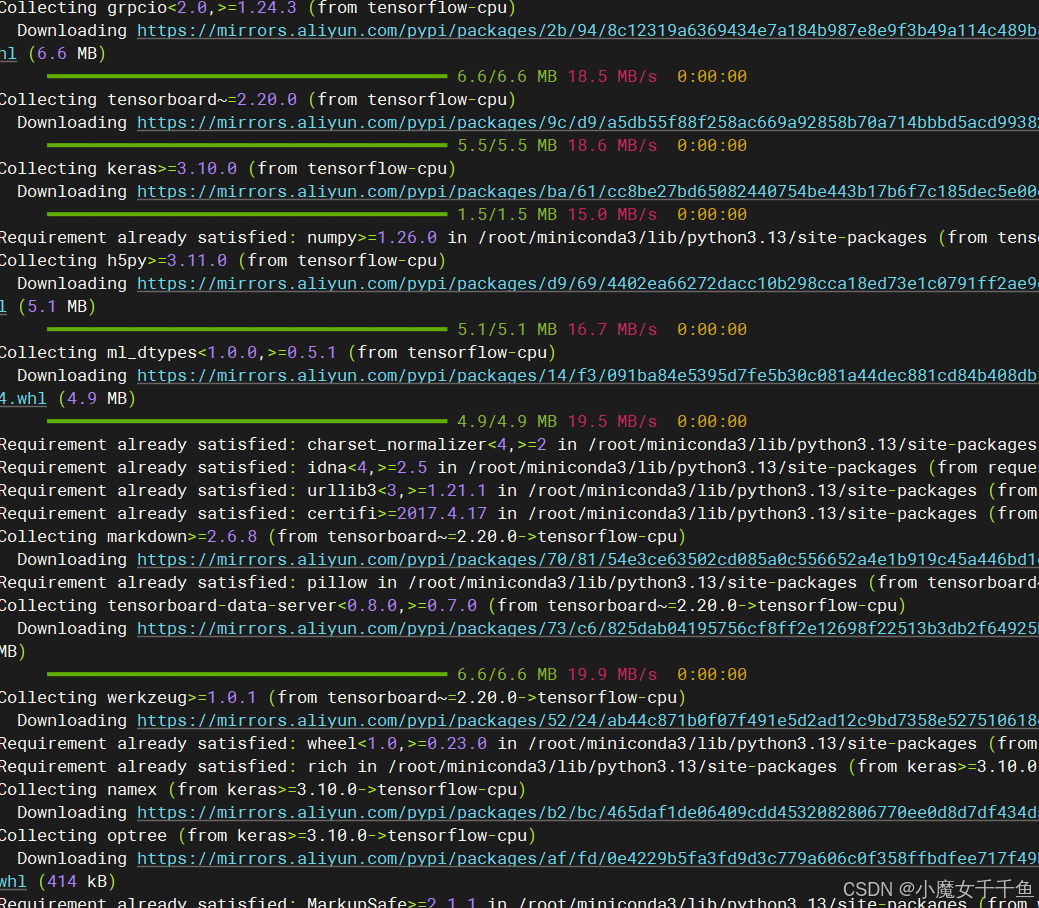Click the '(4.9 MB)' size text

coord(97,398)
